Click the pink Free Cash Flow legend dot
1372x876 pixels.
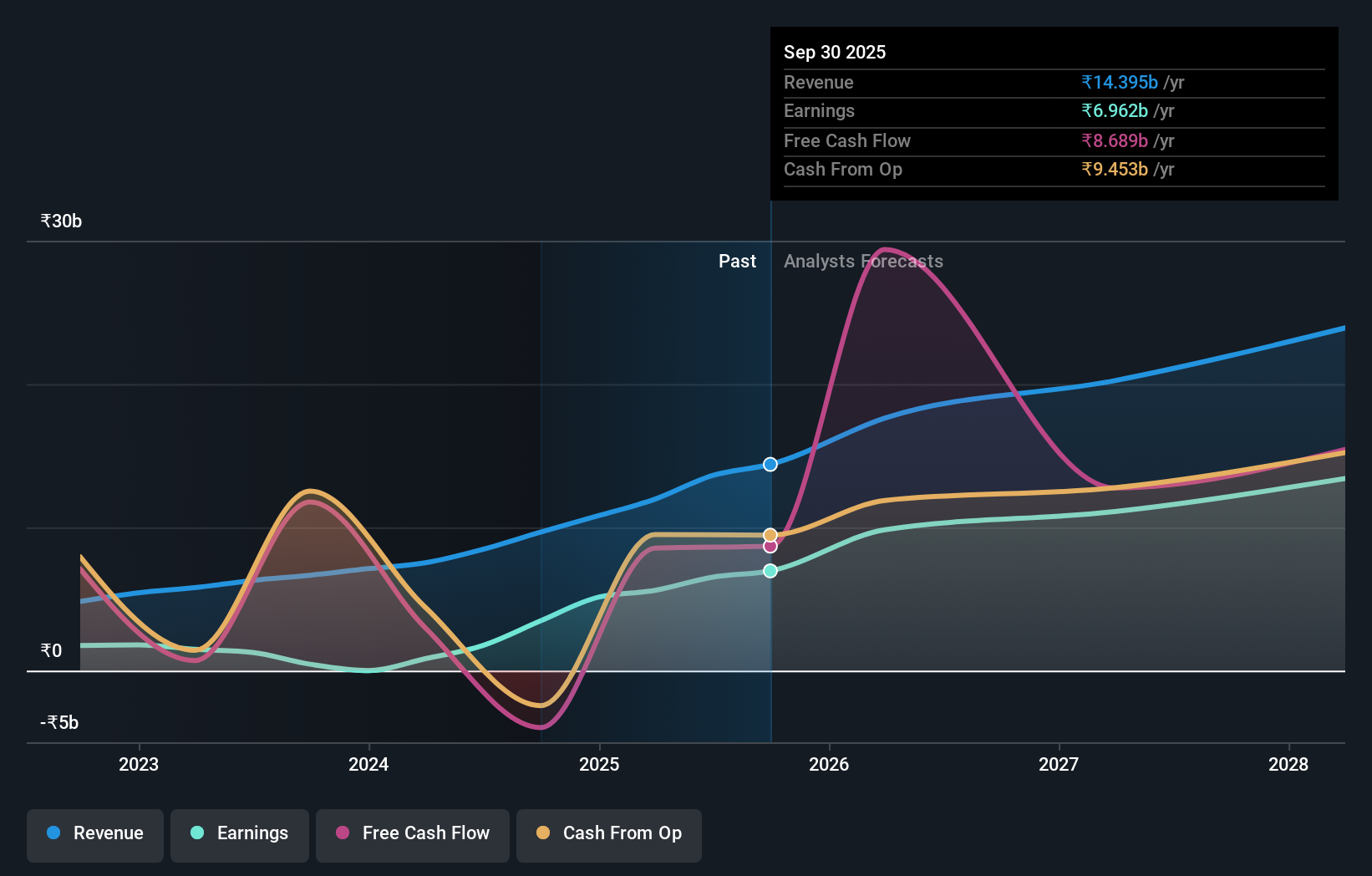click(342, 833)
